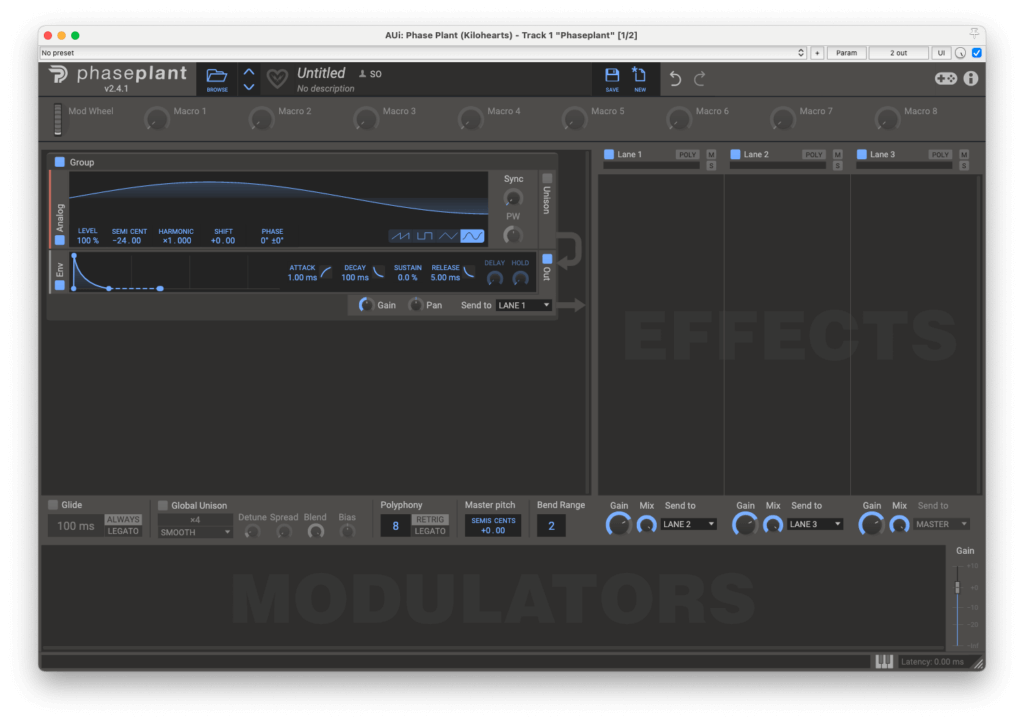This screenshot has width=1024, height=722.
Task: Create a new preset
Action: tap(639, 79)
